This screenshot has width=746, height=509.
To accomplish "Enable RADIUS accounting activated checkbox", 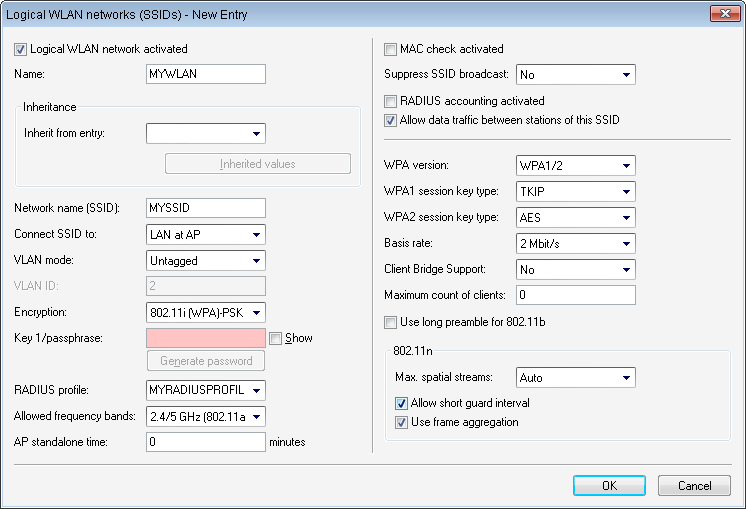I will 391,101.
